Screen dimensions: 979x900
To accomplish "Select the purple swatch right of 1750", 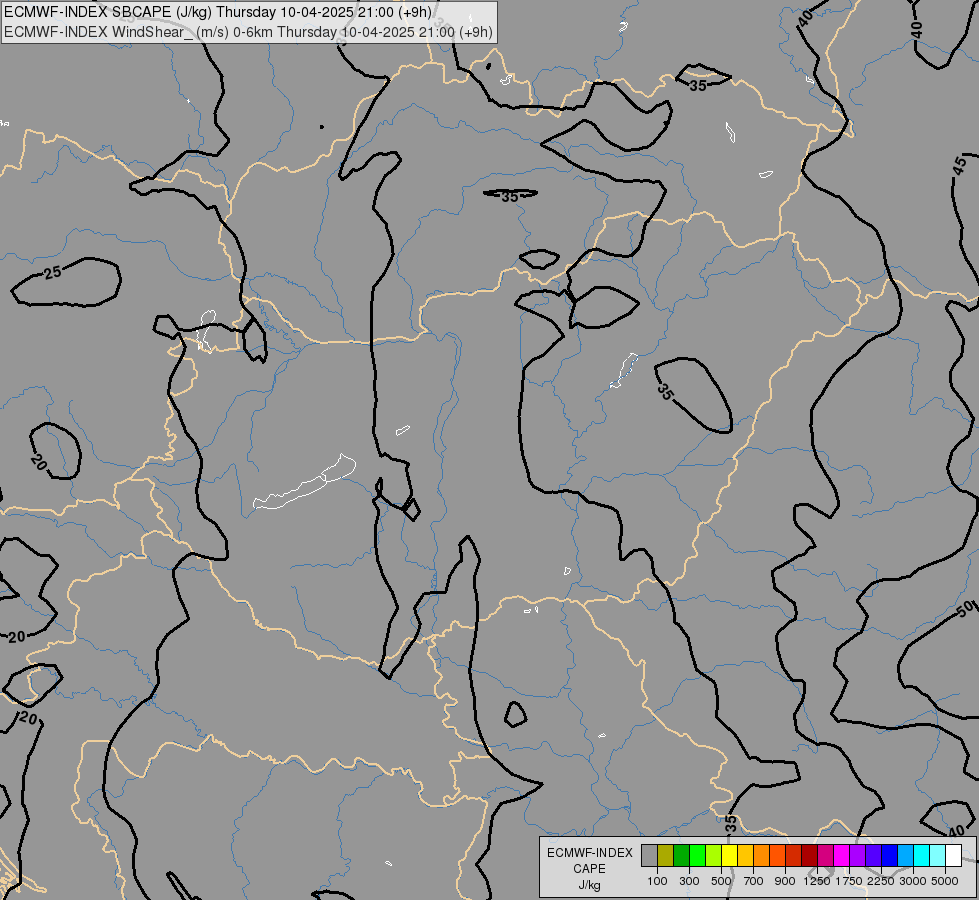I will 858,856.
